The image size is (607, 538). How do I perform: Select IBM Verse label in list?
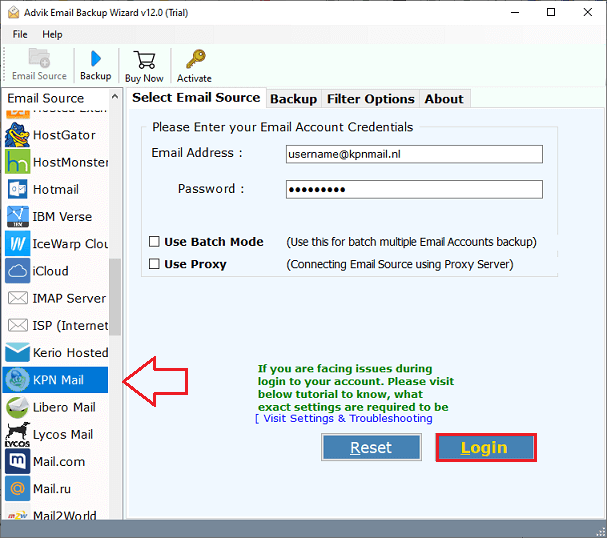click(x=62, y=216)
